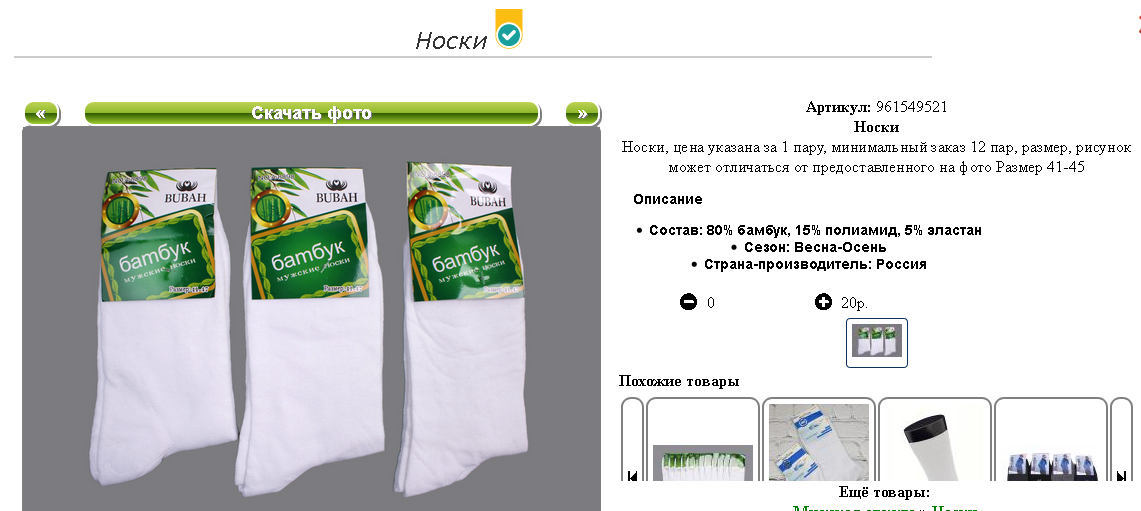The height and width of the screenshot is (511, 1141).
Task: Select the small socks thumbnail under price
Action: coord(877,342)
